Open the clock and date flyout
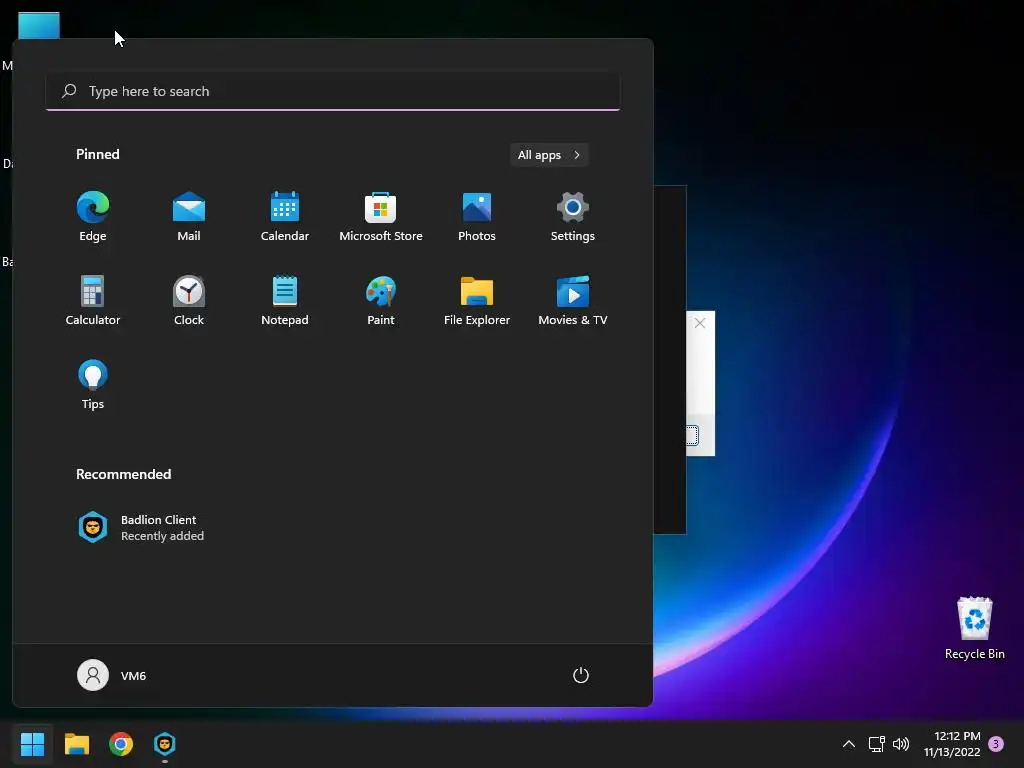 952,744
